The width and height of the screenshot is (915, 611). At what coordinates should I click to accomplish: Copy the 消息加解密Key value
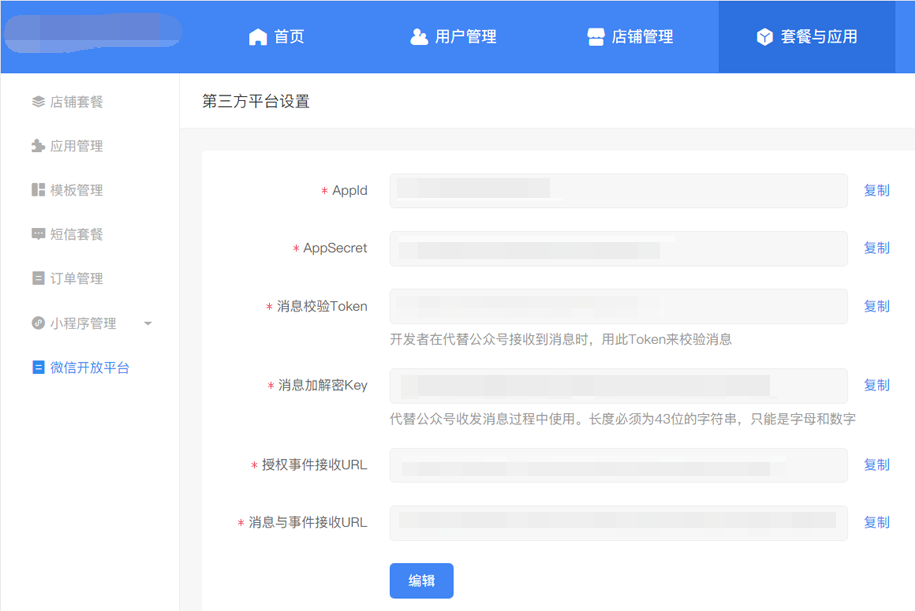click(876, 385)
